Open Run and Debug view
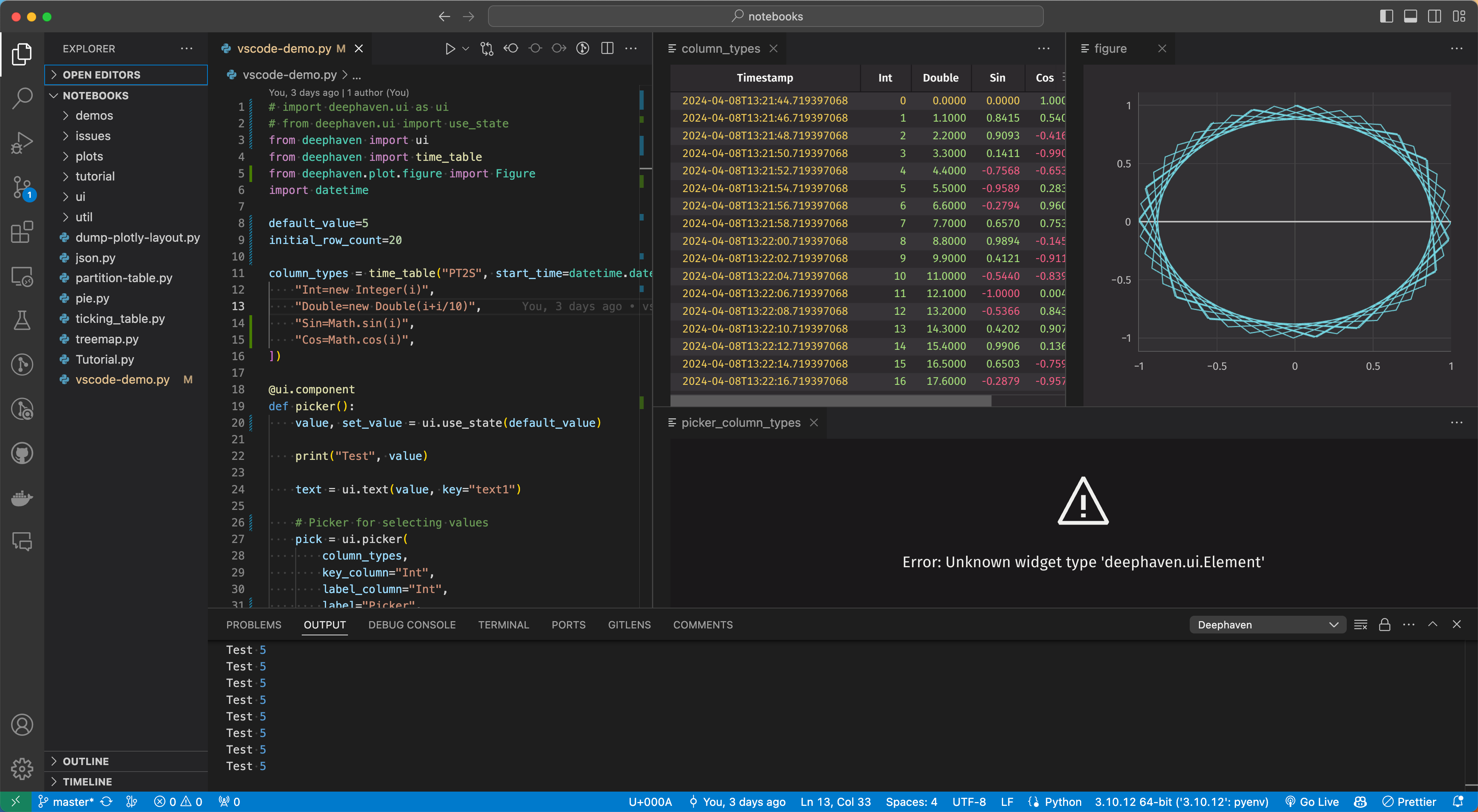The height and width of the screenshot is (812, 1478). point(22,142)
